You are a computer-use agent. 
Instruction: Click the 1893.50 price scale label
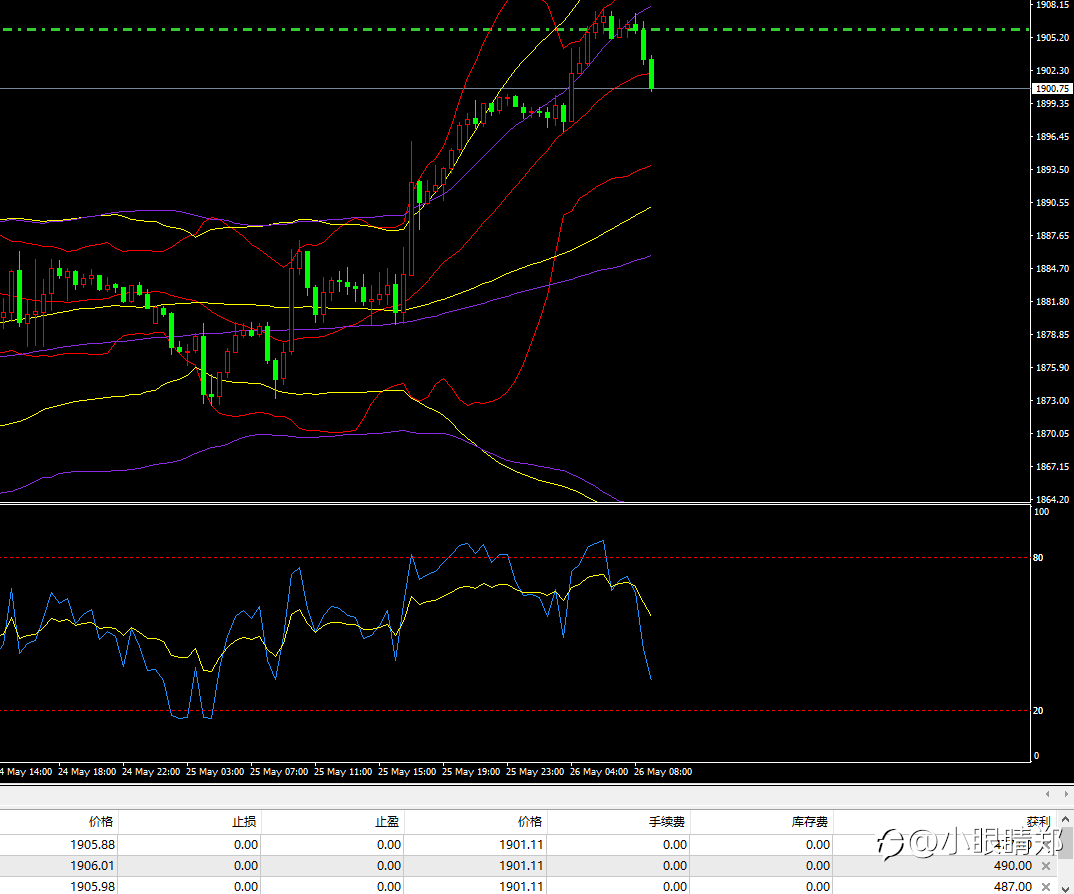point(1052,169)
